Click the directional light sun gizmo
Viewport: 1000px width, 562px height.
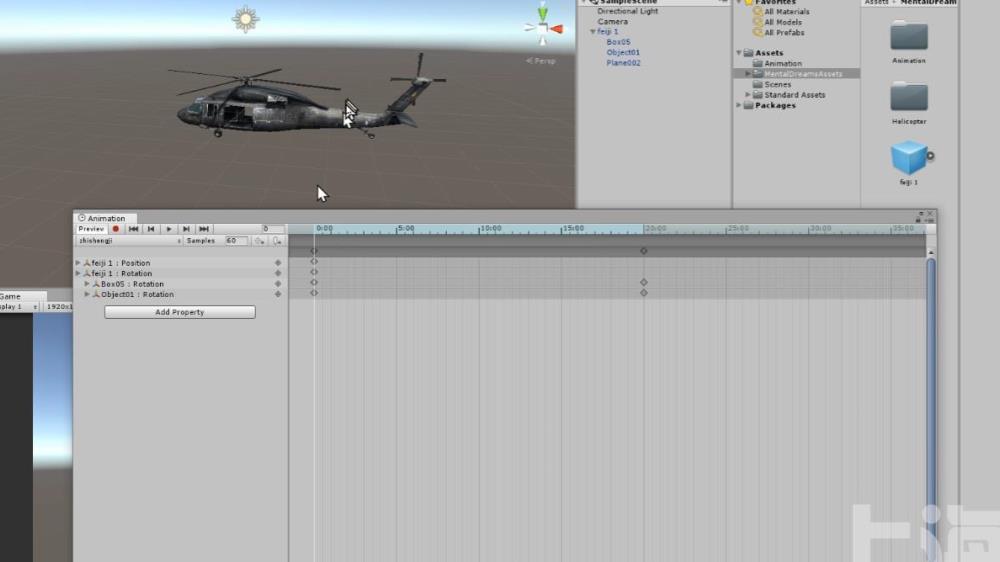246,19
